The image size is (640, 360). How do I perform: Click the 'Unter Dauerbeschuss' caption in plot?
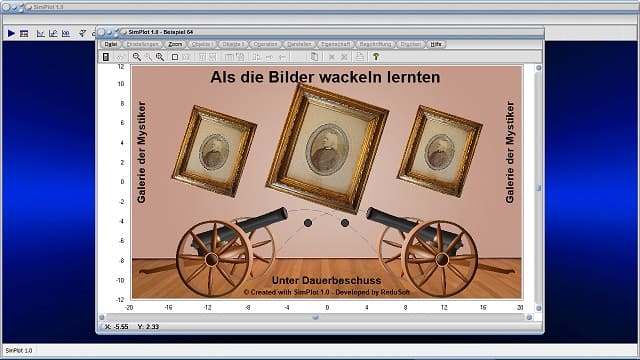(x=327, y=280)
